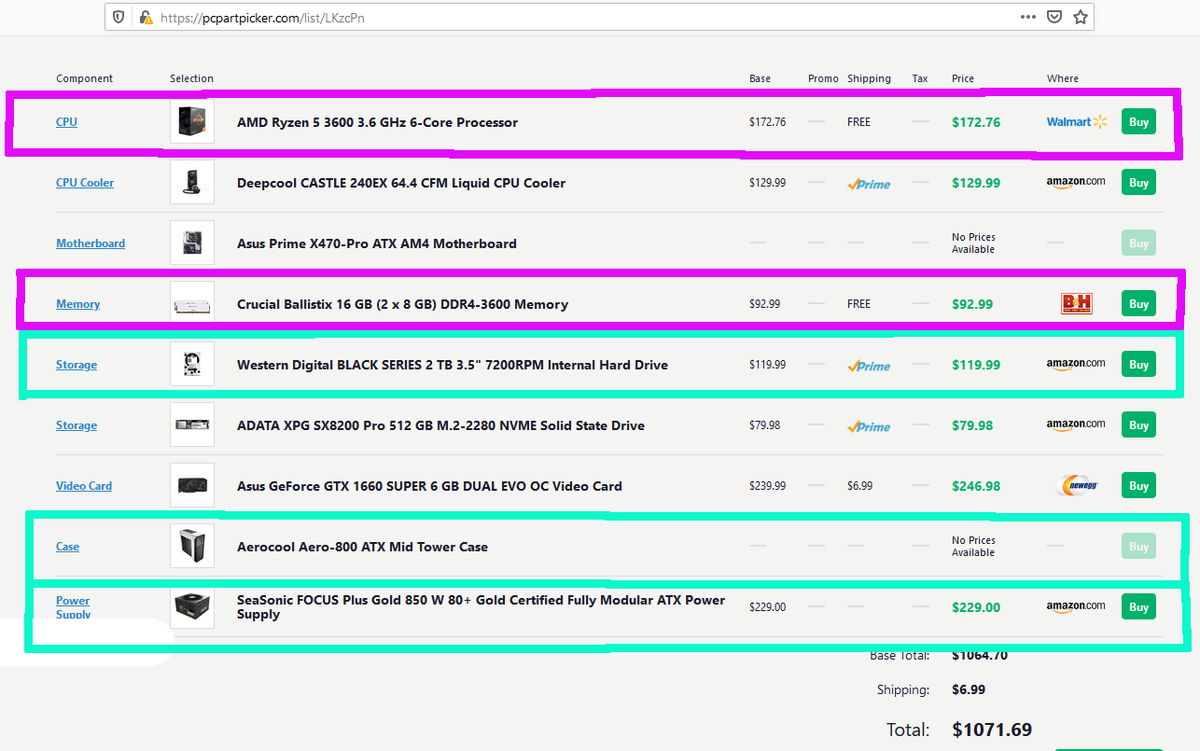Click the Newegg merchant logo
This screenshot has width=1200, height=751.
pos(1076,486)
